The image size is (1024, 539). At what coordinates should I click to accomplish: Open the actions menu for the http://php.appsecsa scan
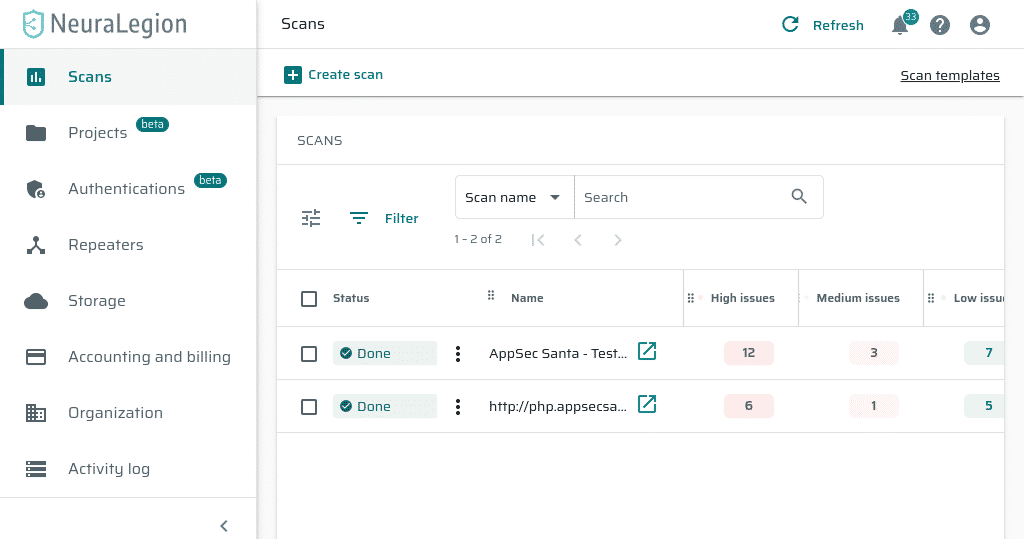pyautogui.click(x=458, y=407)
